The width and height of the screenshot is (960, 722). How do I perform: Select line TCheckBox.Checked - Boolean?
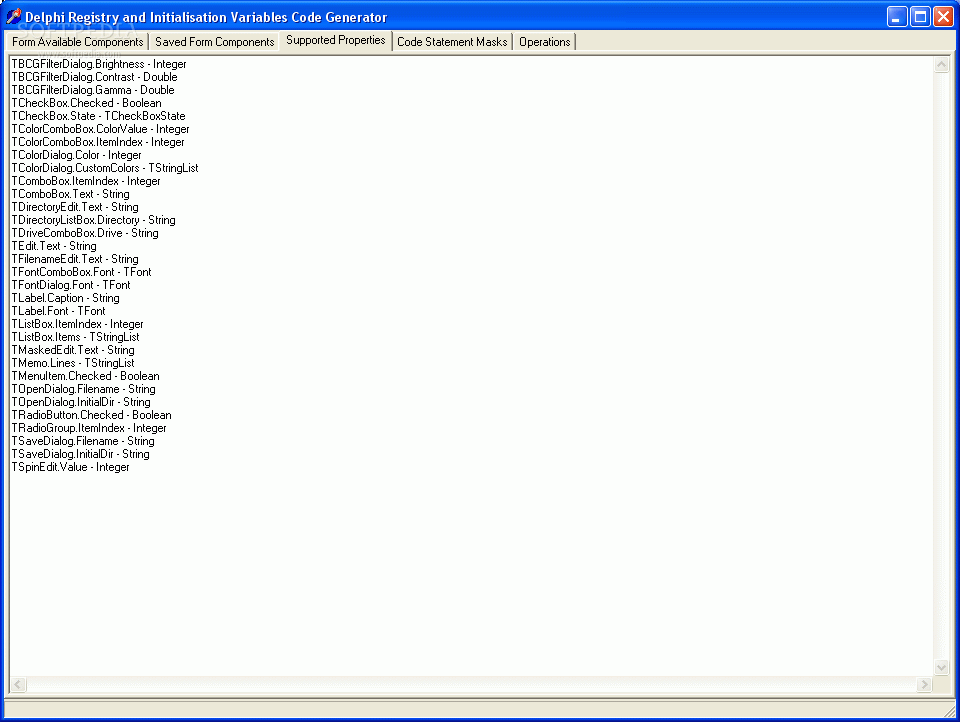[86, 103]
